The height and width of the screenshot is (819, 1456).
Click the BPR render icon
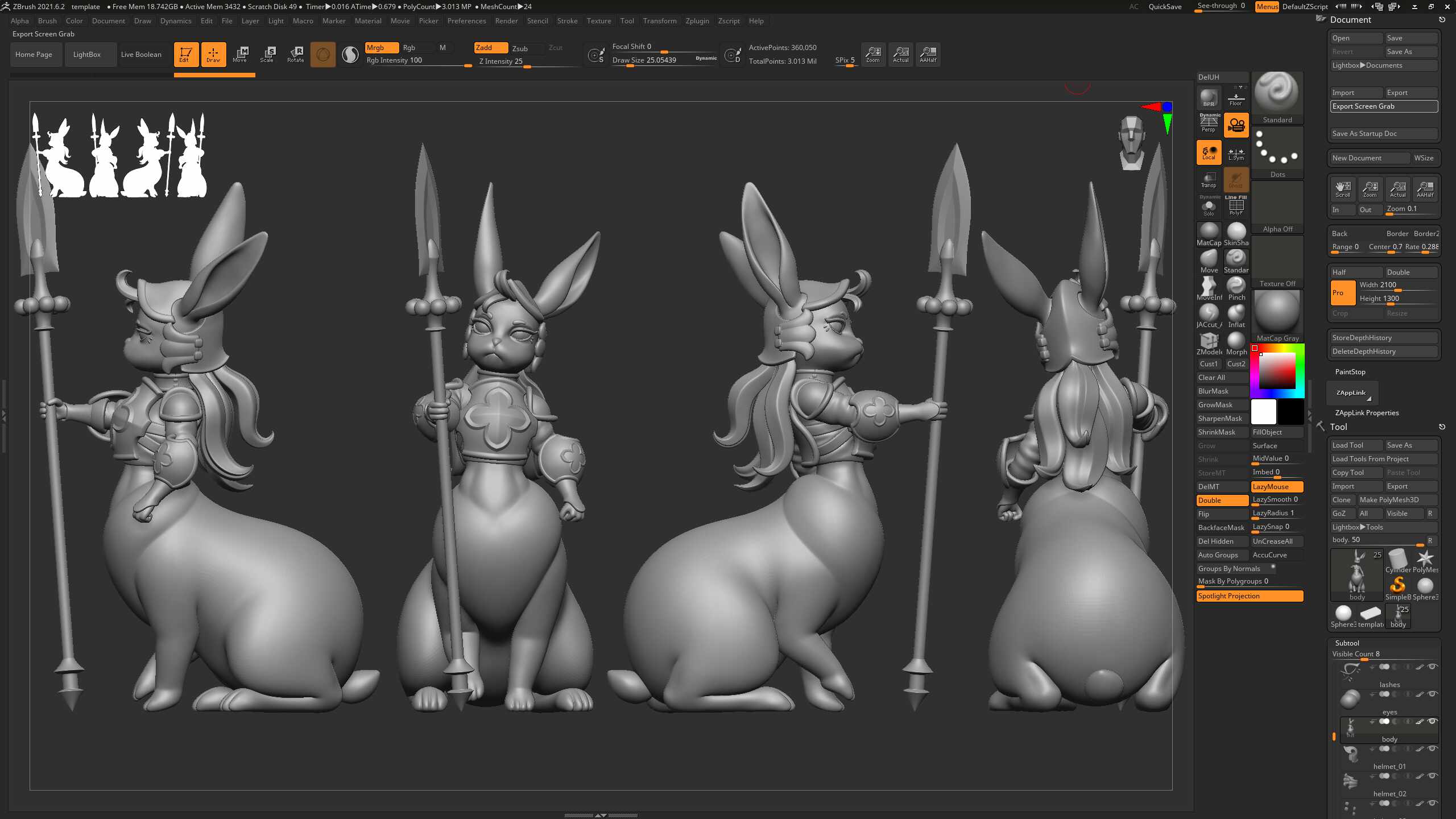1209,97
